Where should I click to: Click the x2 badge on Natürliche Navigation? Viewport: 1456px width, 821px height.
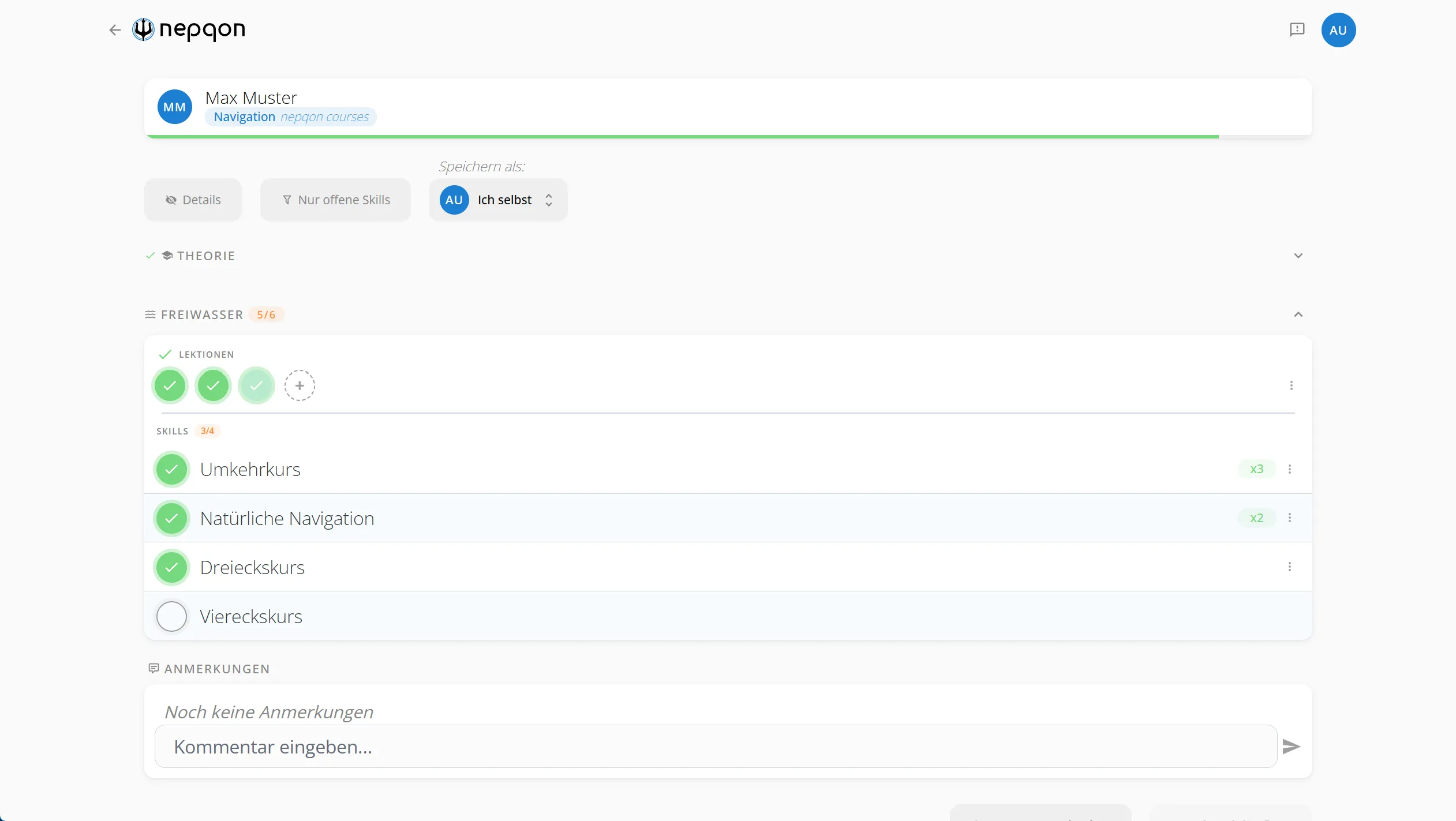click(x=1256, y=518)
